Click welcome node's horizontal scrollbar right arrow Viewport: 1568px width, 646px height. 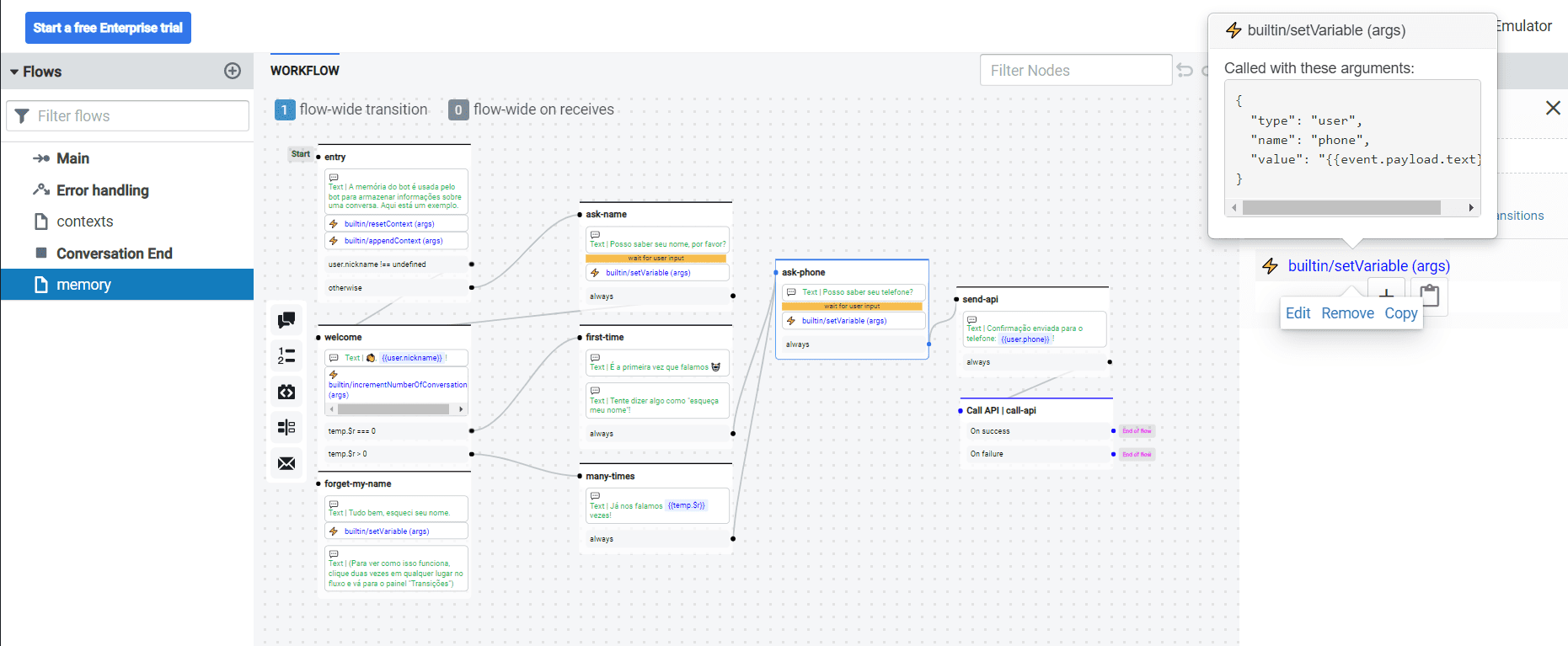click(x=461, y=409)
